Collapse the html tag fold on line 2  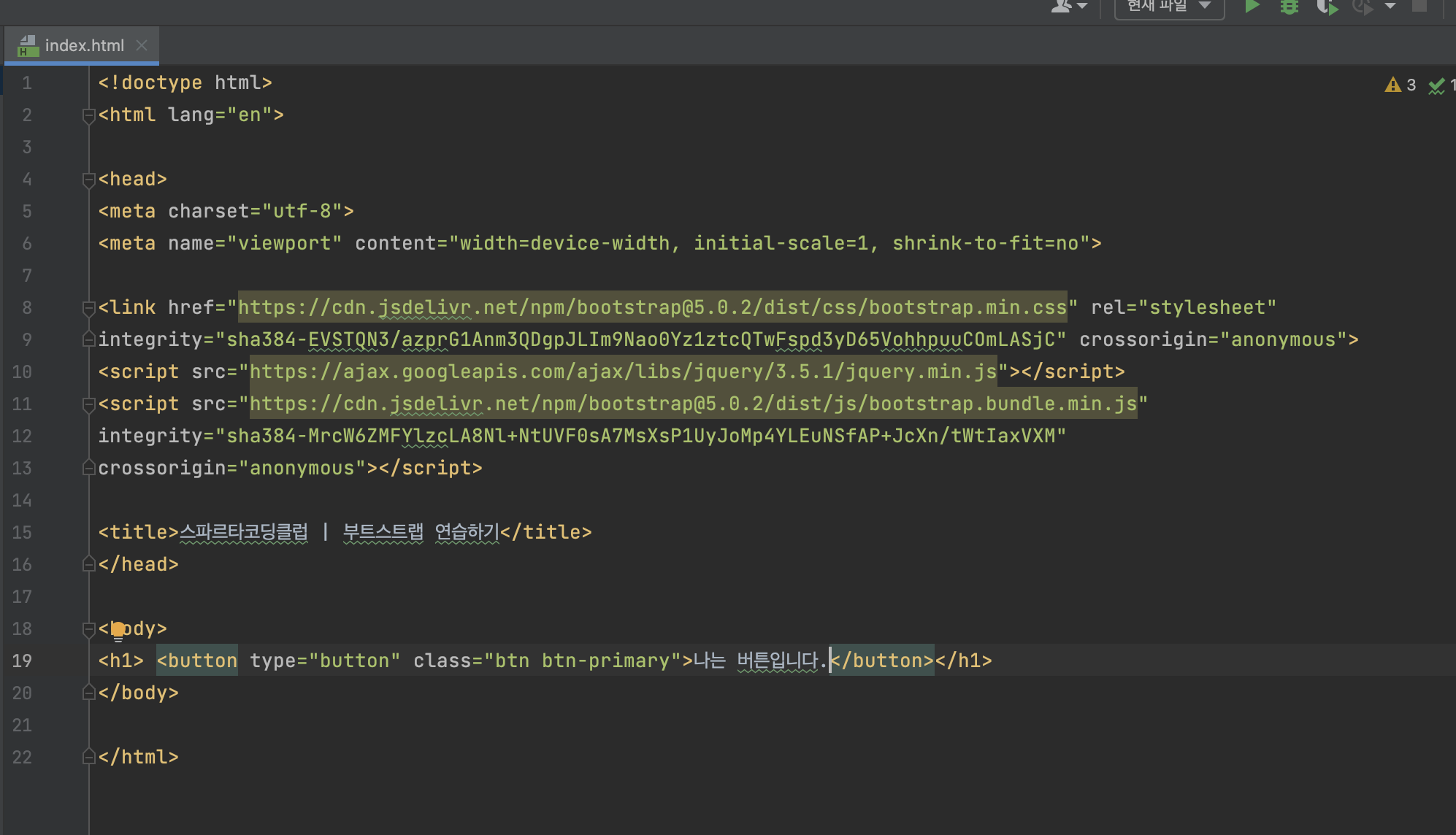pos(88,115)
